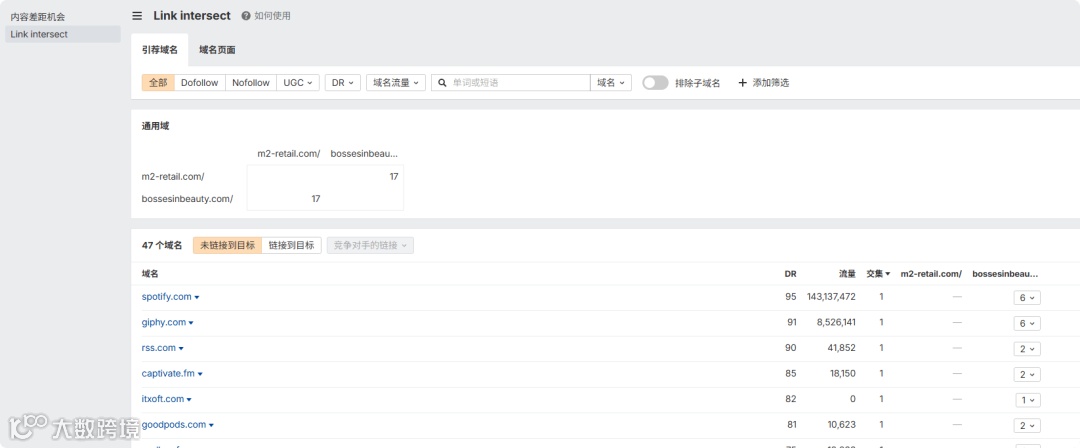The height and width of the screenshot is (448, 1080).
Task: Open the 域名流量 dropdown
Action: 396,83
